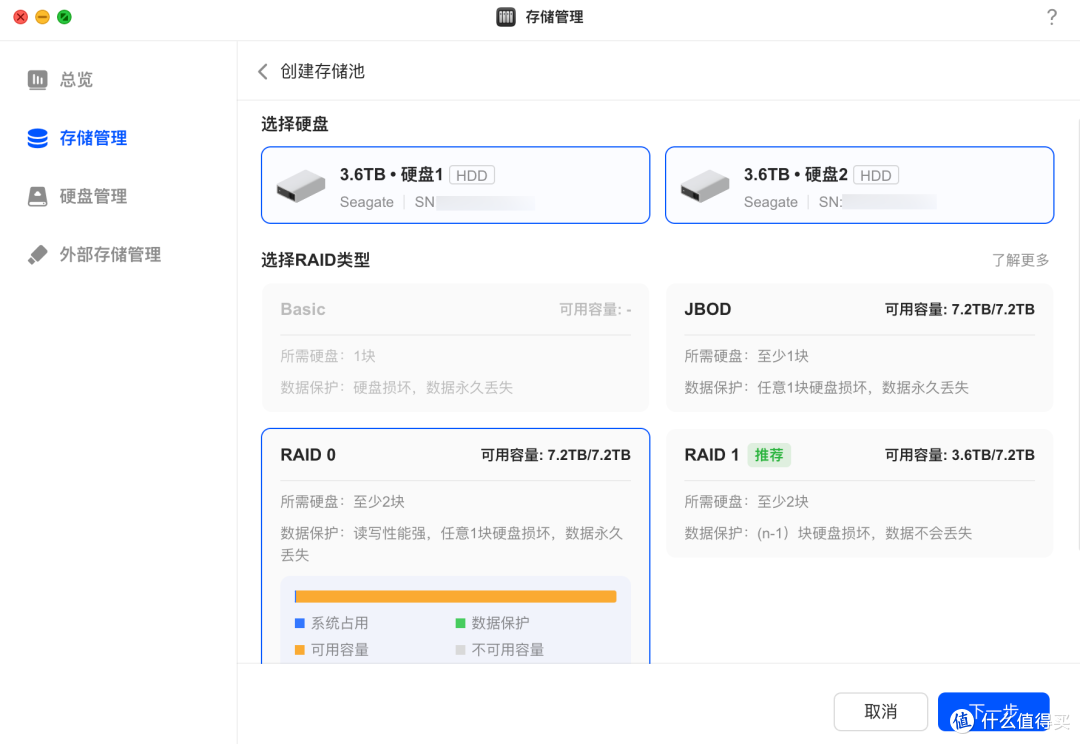Open the 总览 sidebar section
Viewport: 1080px width, 744px height.
[x=76, y=80]
